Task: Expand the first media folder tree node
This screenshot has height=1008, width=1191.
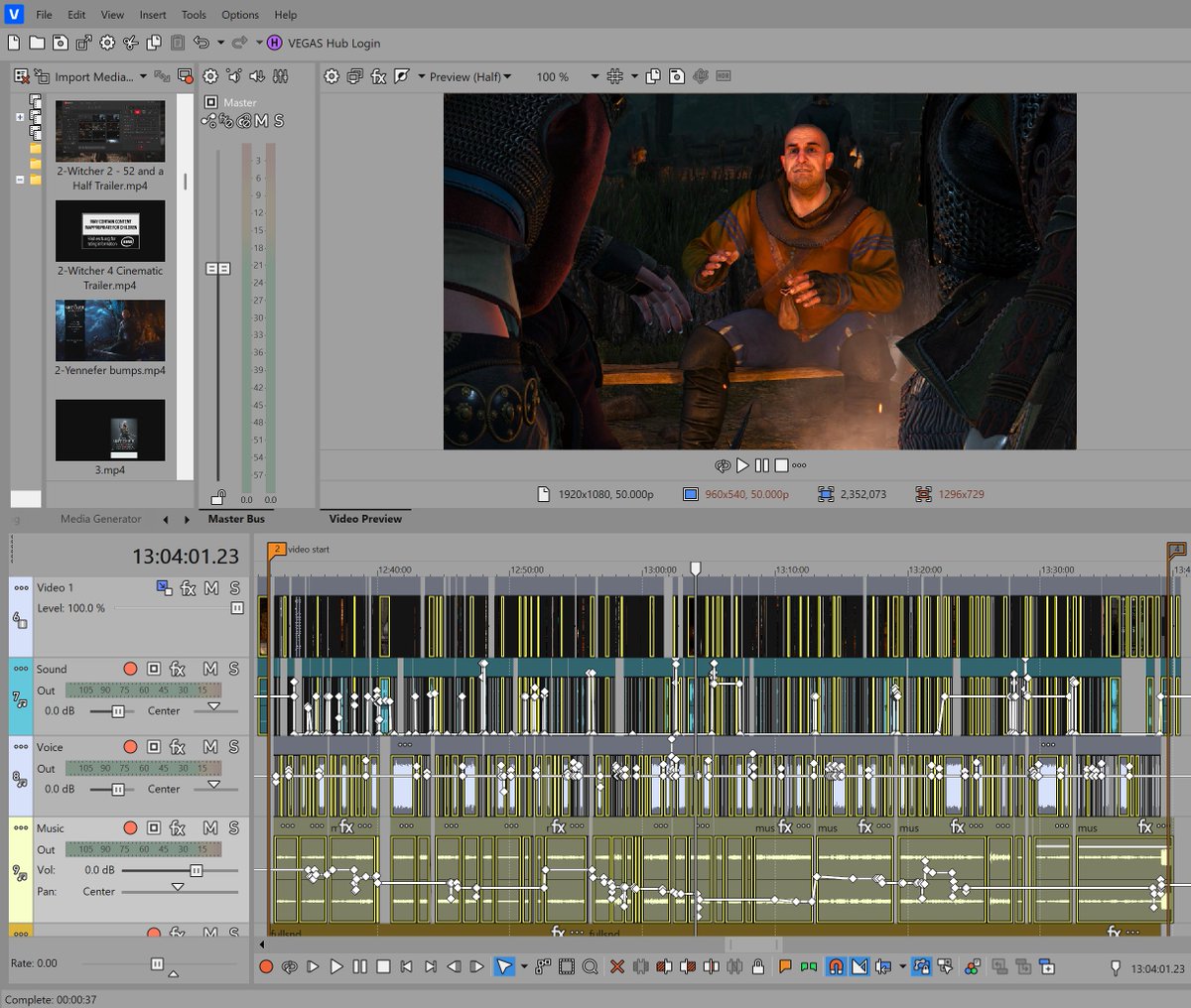Action: (x=20, y=117)
